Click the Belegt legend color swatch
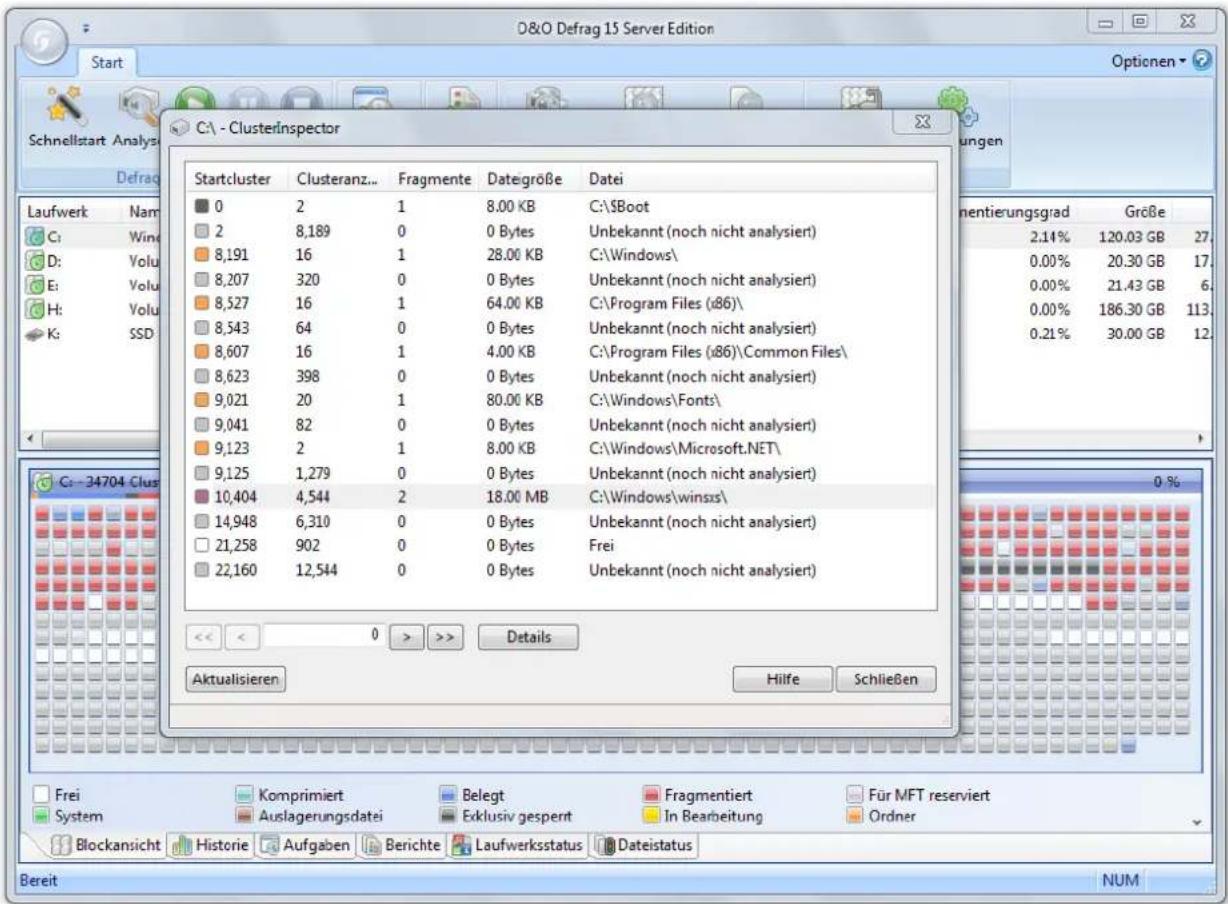This screenshot has width=1228, height=904. pos(449,796)
